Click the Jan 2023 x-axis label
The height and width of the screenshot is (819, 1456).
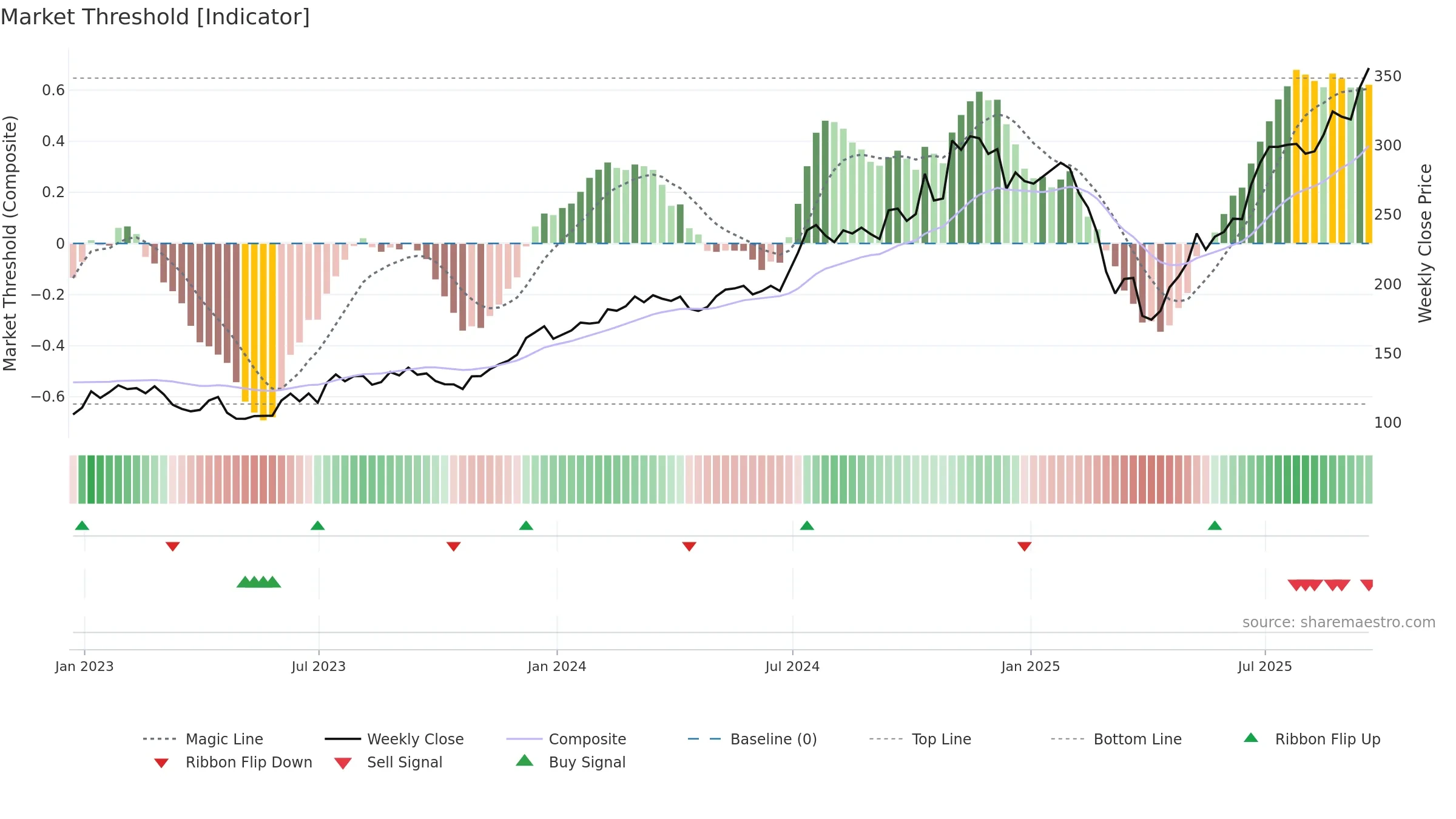click(84, 666)
